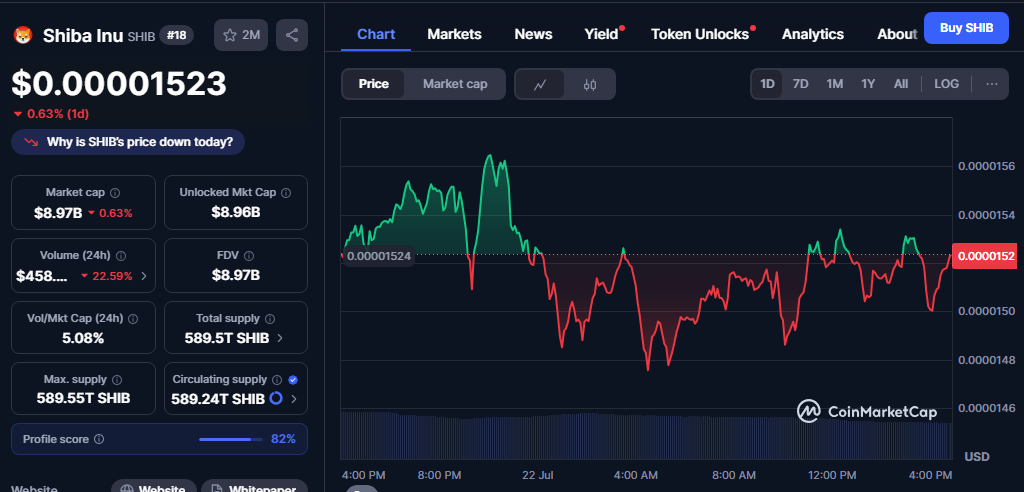Select 1Y time range
This screenshot has height=492, width=1024.
[x=868, y=84]
